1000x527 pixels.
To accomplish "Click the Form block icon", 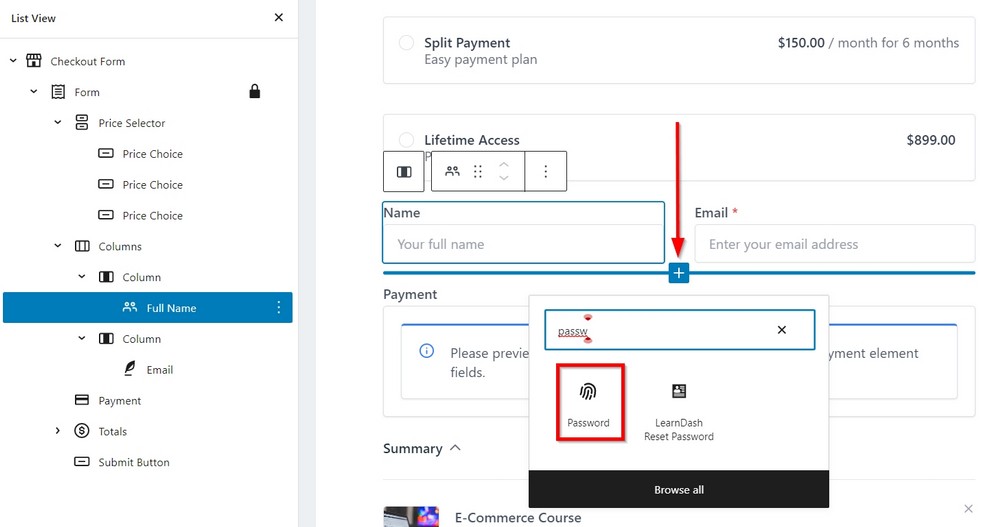I will coord(58,92).
